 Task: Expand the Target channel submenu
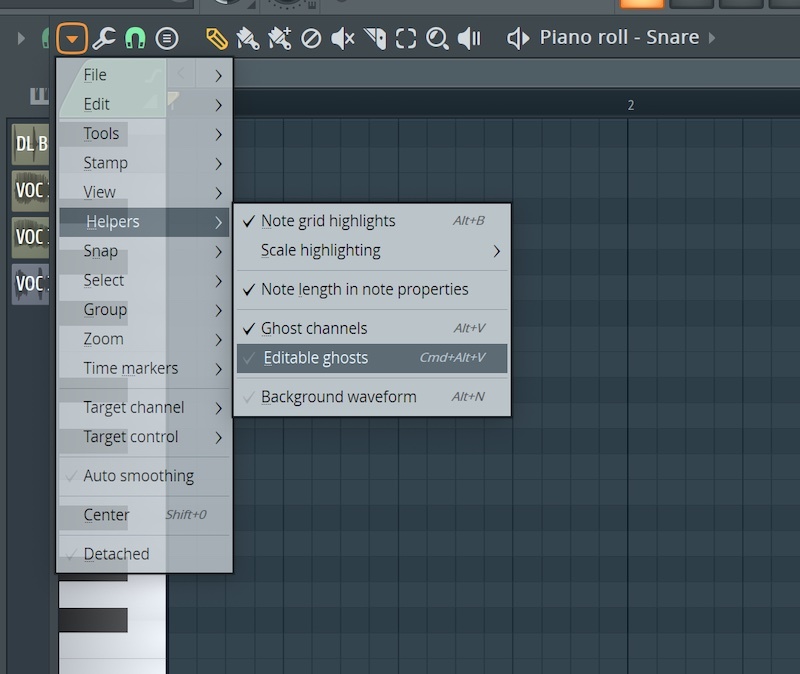(x=134, y=407)
